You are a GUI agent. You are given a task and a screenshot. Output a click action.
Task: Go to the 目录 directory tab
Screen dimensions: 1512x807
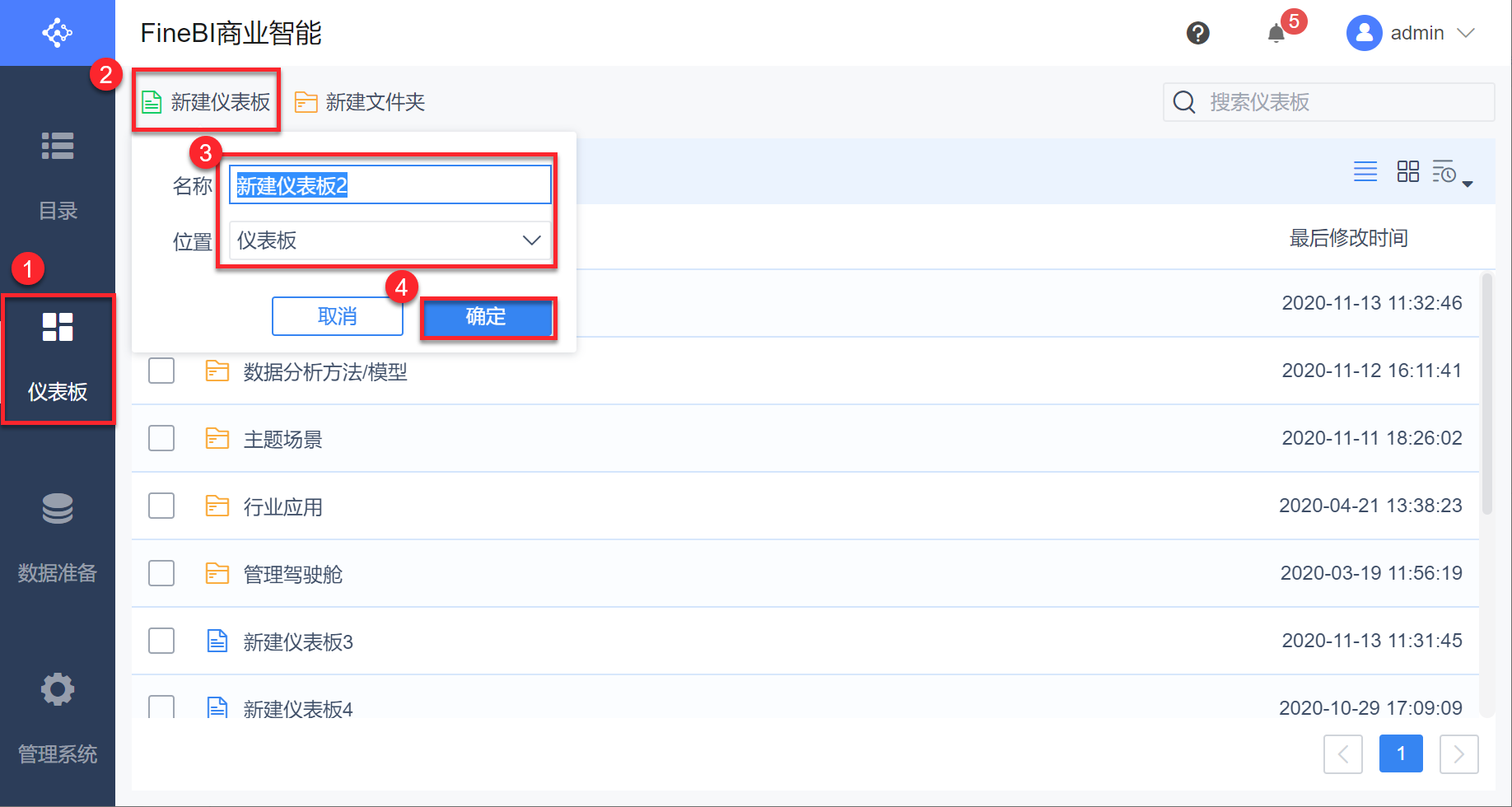(x=58, y=175)
